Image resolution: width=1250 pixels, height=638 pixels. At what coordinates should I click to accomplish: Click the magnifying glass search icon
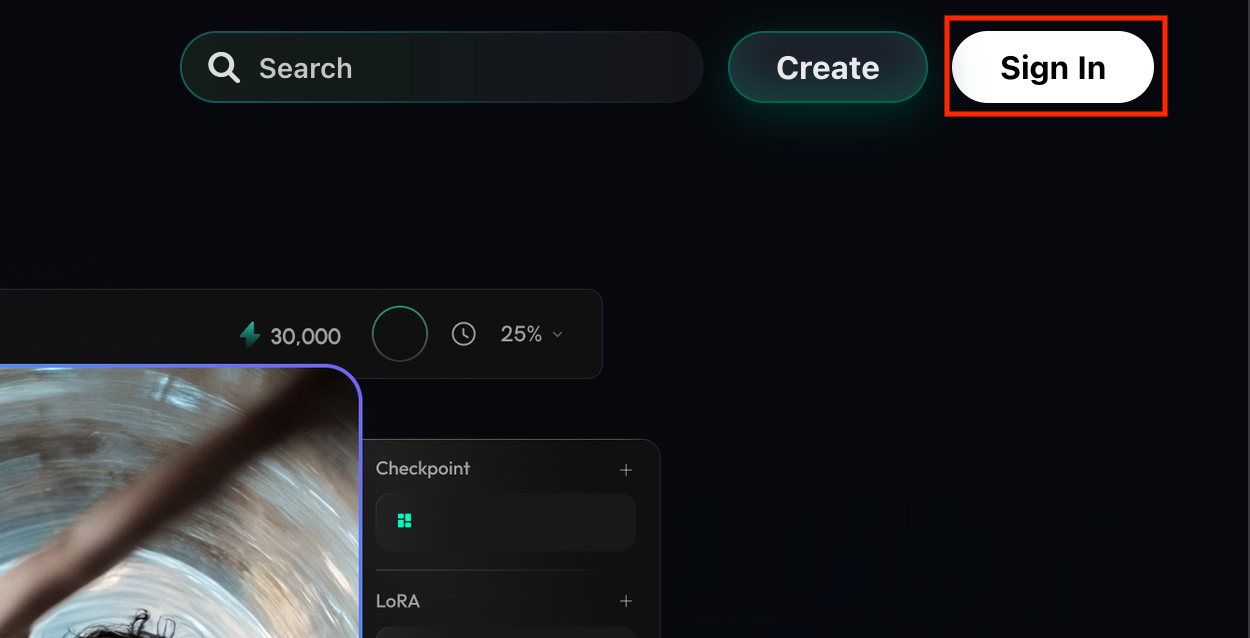[224, 68]
